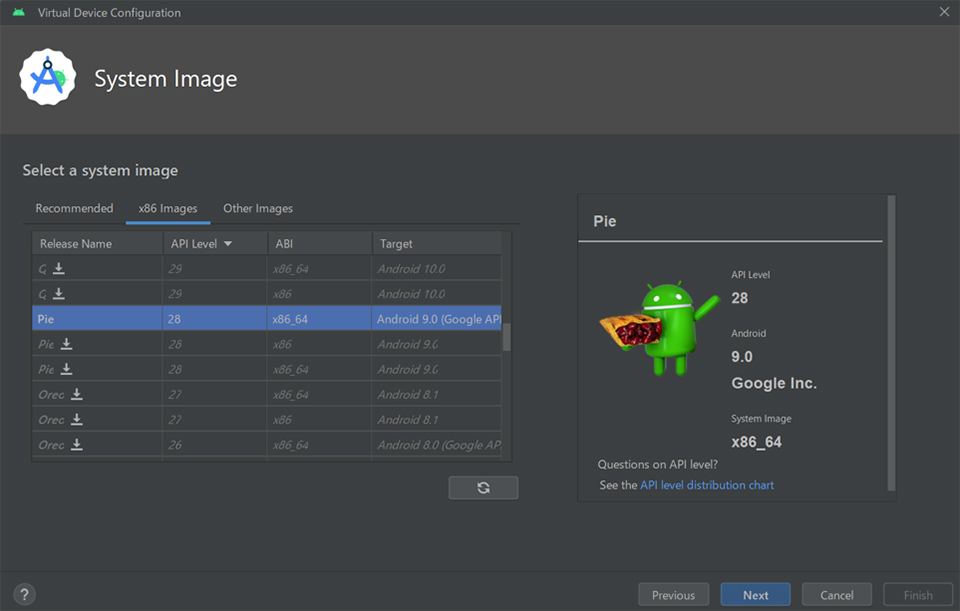Select the x86 Images tab
The width and height of the screenshot is (960, 611).
[x=168, y=208]
